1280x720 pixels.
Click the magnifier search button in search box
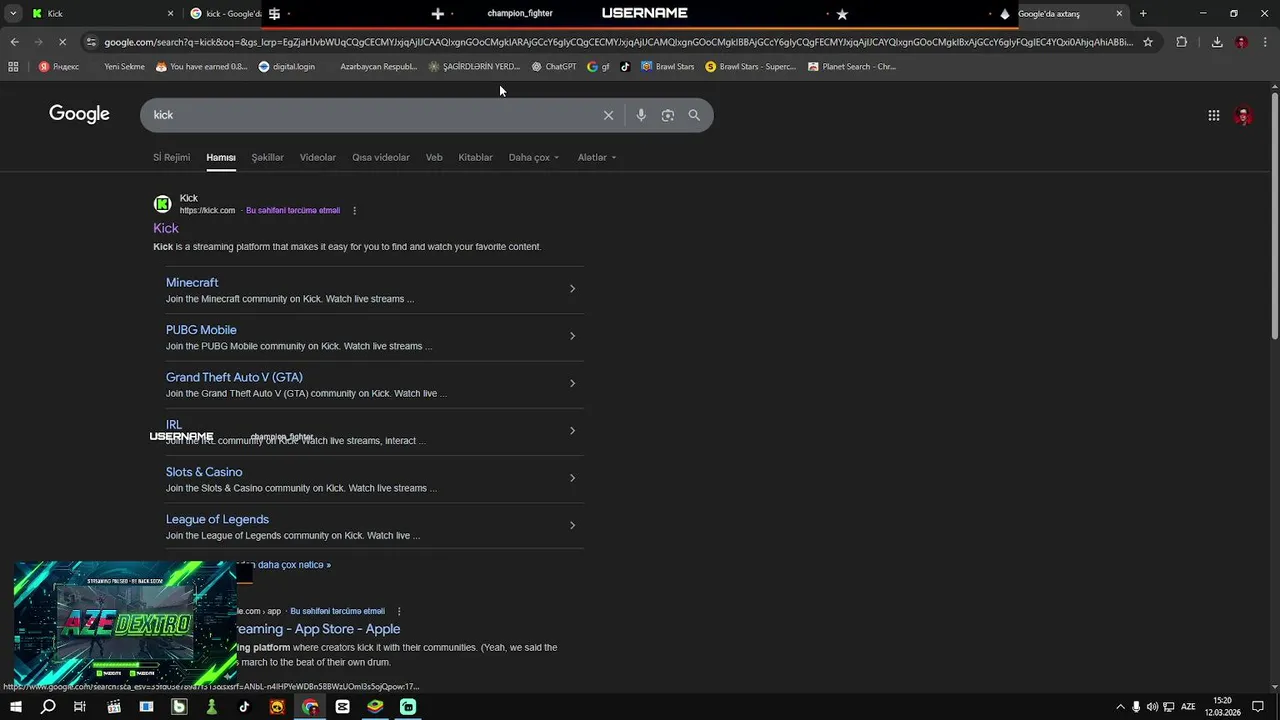pyautogui.click(x=694, y=115)
